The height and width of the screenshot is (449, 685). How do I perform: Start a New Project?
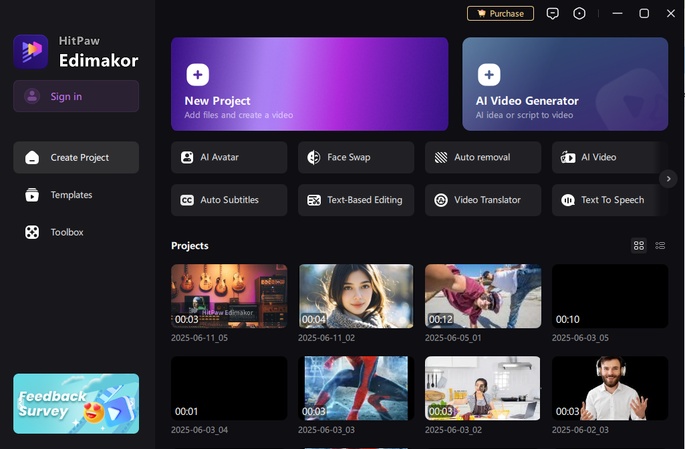(309, 84)
